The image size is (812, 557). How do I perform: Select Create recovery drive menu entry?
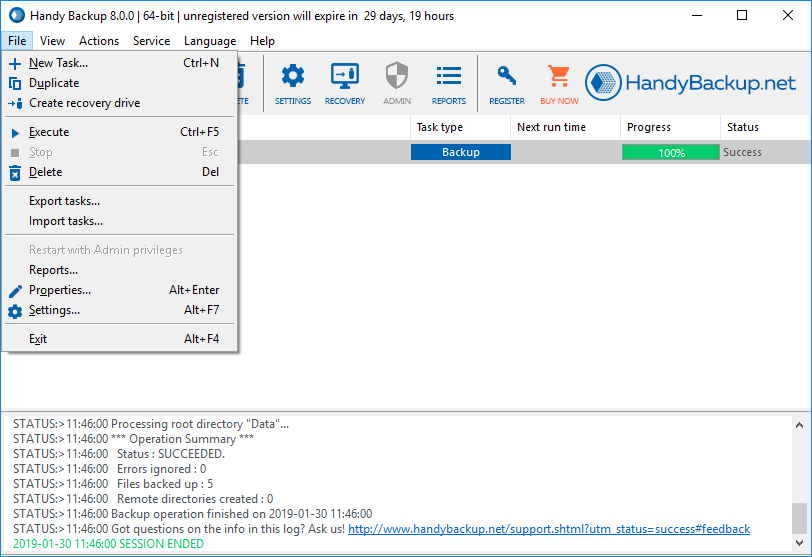(84, 103)
